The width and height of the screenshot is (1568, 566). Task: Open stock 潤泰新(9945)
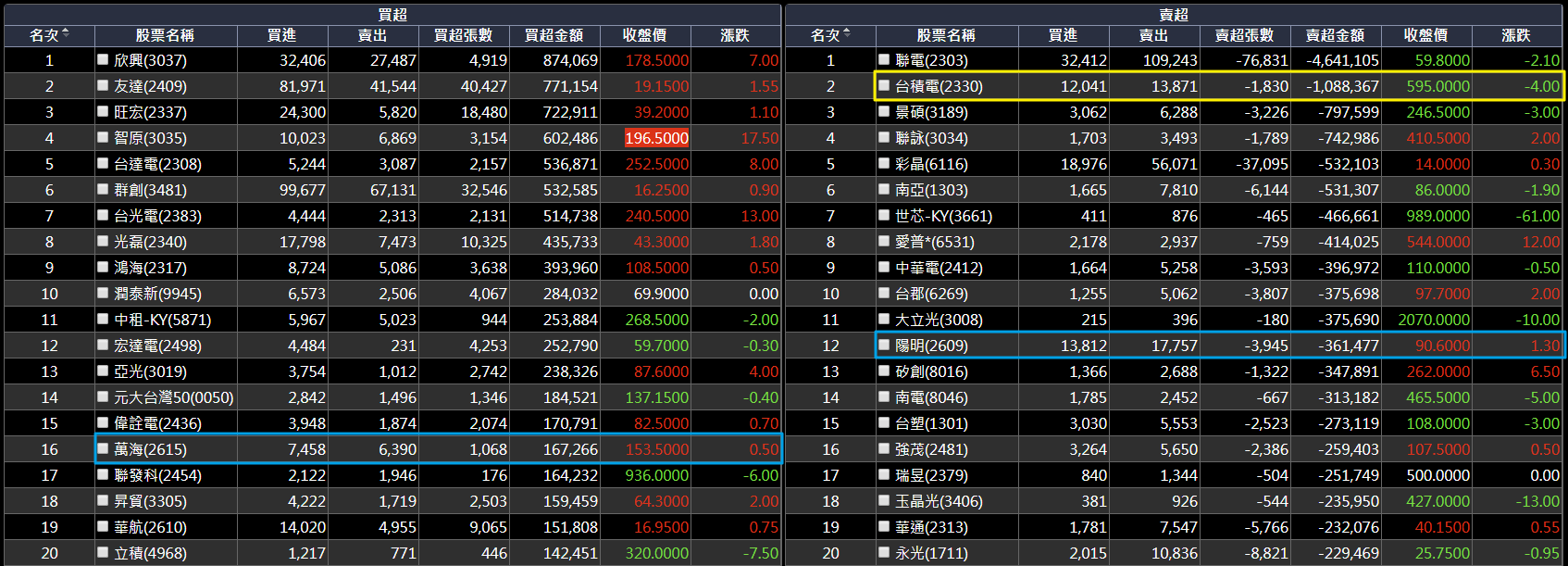[157, 294]
